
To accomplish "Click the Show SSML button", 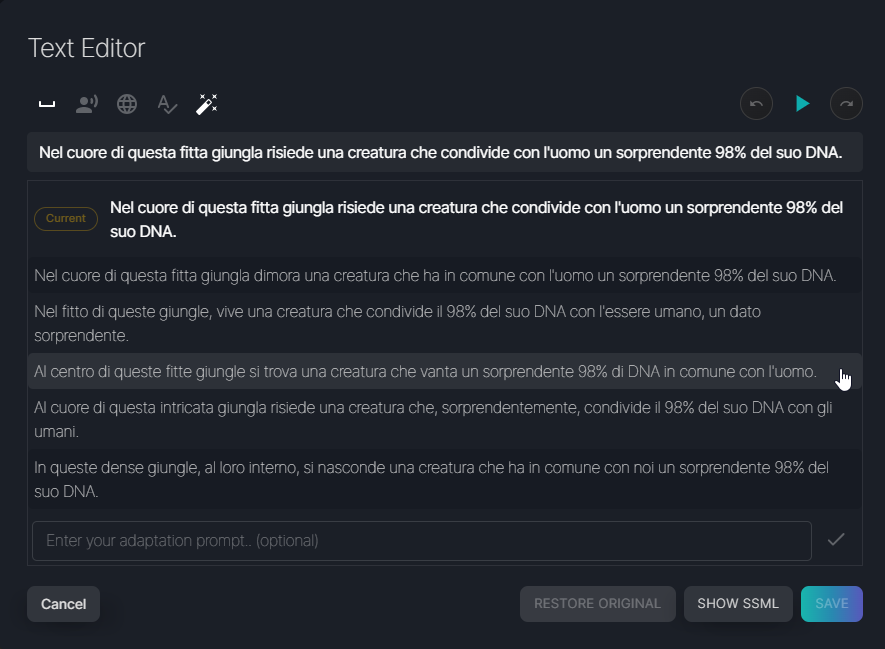I will 738,604.
